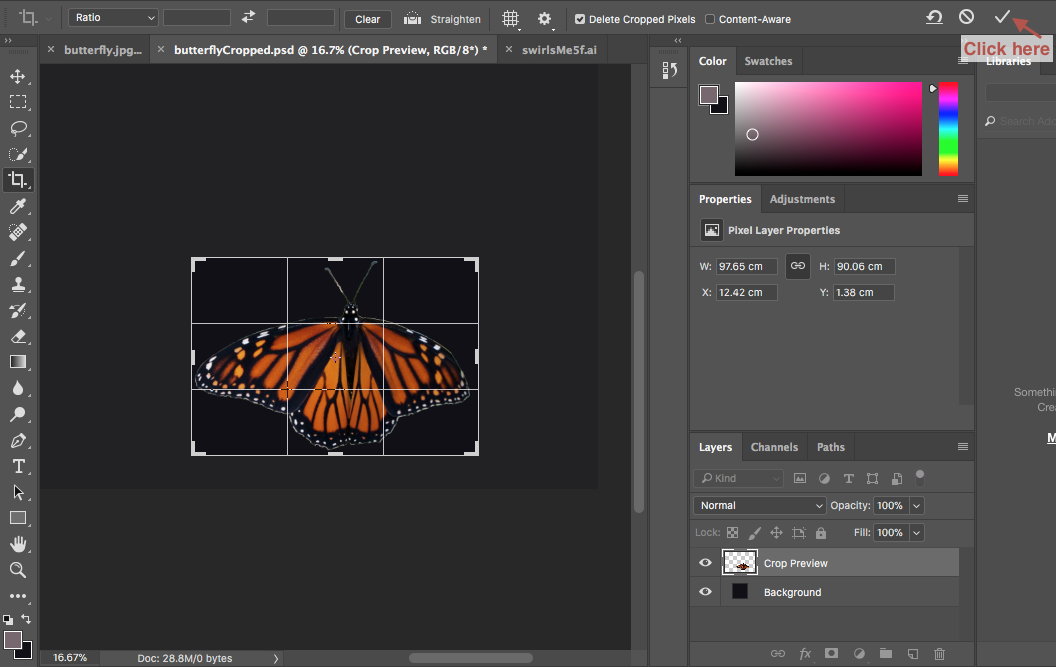Add a layer mask
Viewport: 1056px width, 667px height.
pos(832,654)
